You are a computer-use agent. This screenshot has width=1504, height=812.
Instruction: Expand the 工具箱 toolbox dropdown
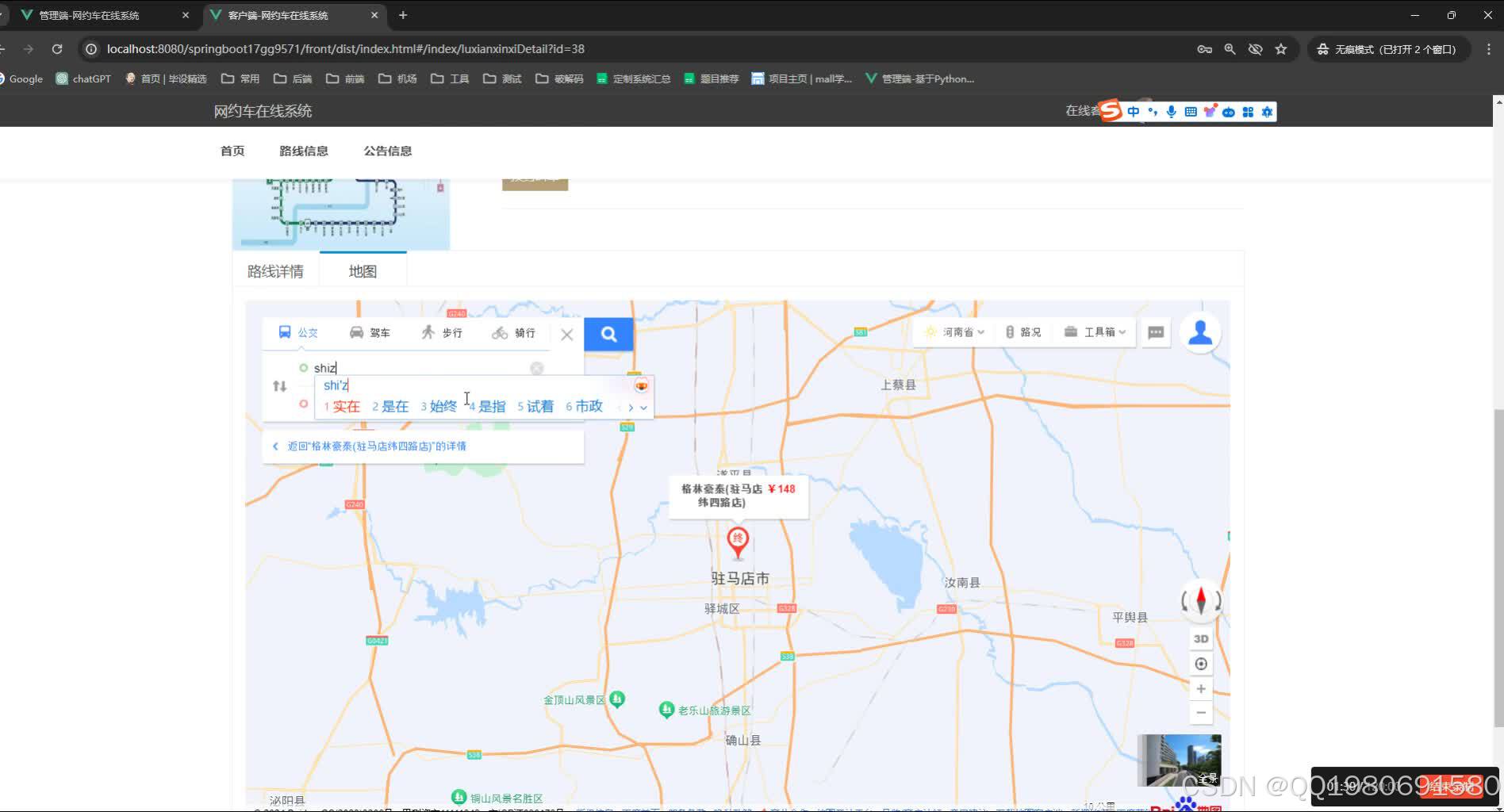[1095, 331]
